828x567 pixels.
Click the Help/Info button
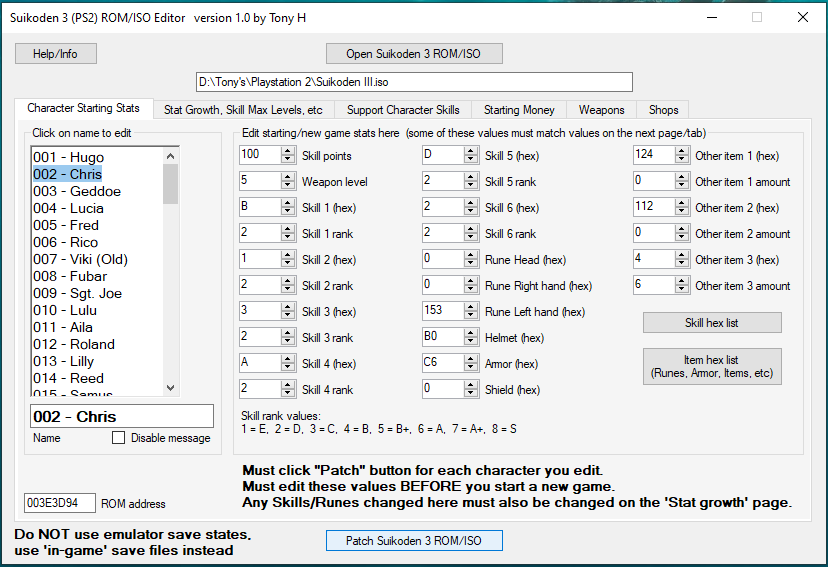coord(54,53)
